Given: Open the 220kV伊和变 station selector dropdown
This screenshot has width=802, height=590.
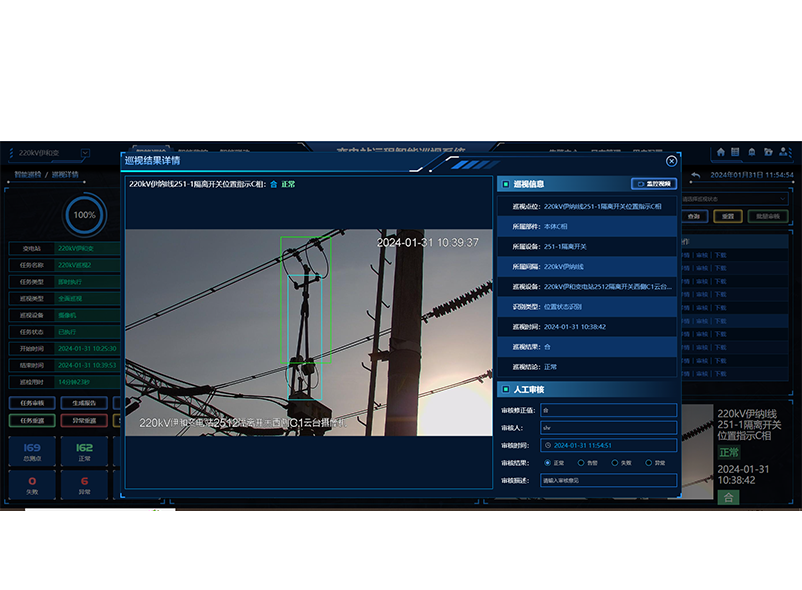Looking at the screenshot, I should coord(84,153).
